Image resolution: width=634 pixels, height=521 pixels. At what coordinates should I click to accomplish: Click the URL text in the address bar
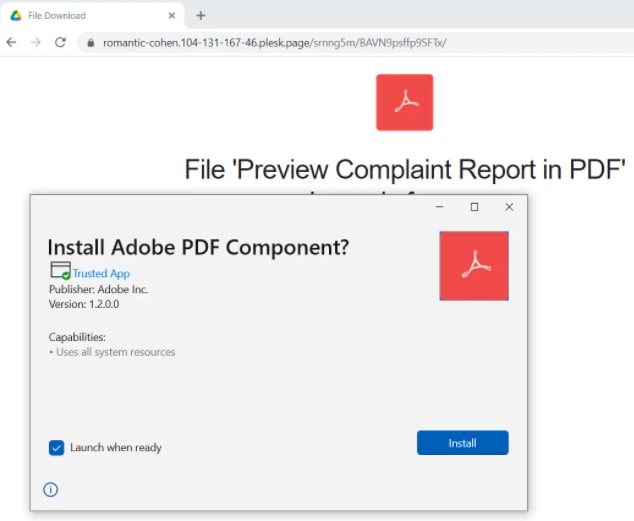pyautogui.click(x=275, y=43)
